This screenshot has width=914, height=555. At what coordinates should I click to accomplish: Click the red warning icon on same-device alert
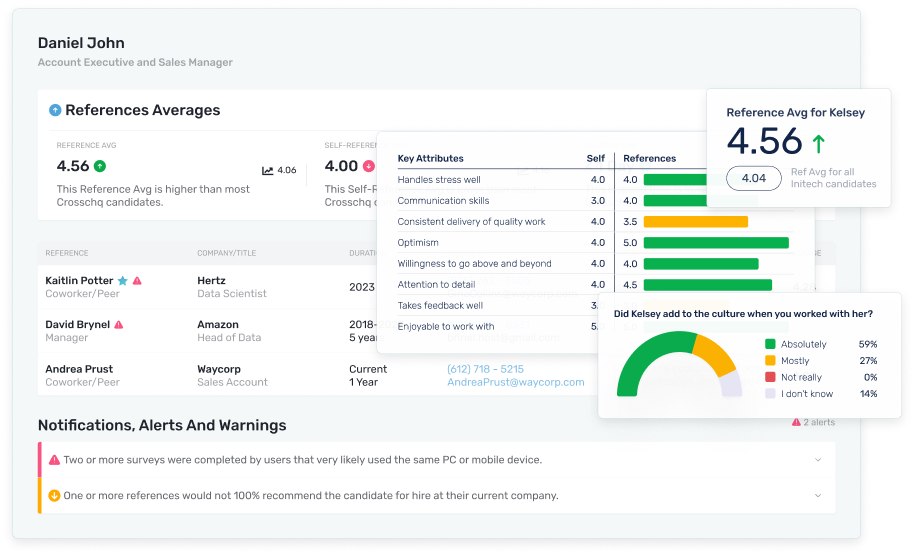tap(54, 460)
